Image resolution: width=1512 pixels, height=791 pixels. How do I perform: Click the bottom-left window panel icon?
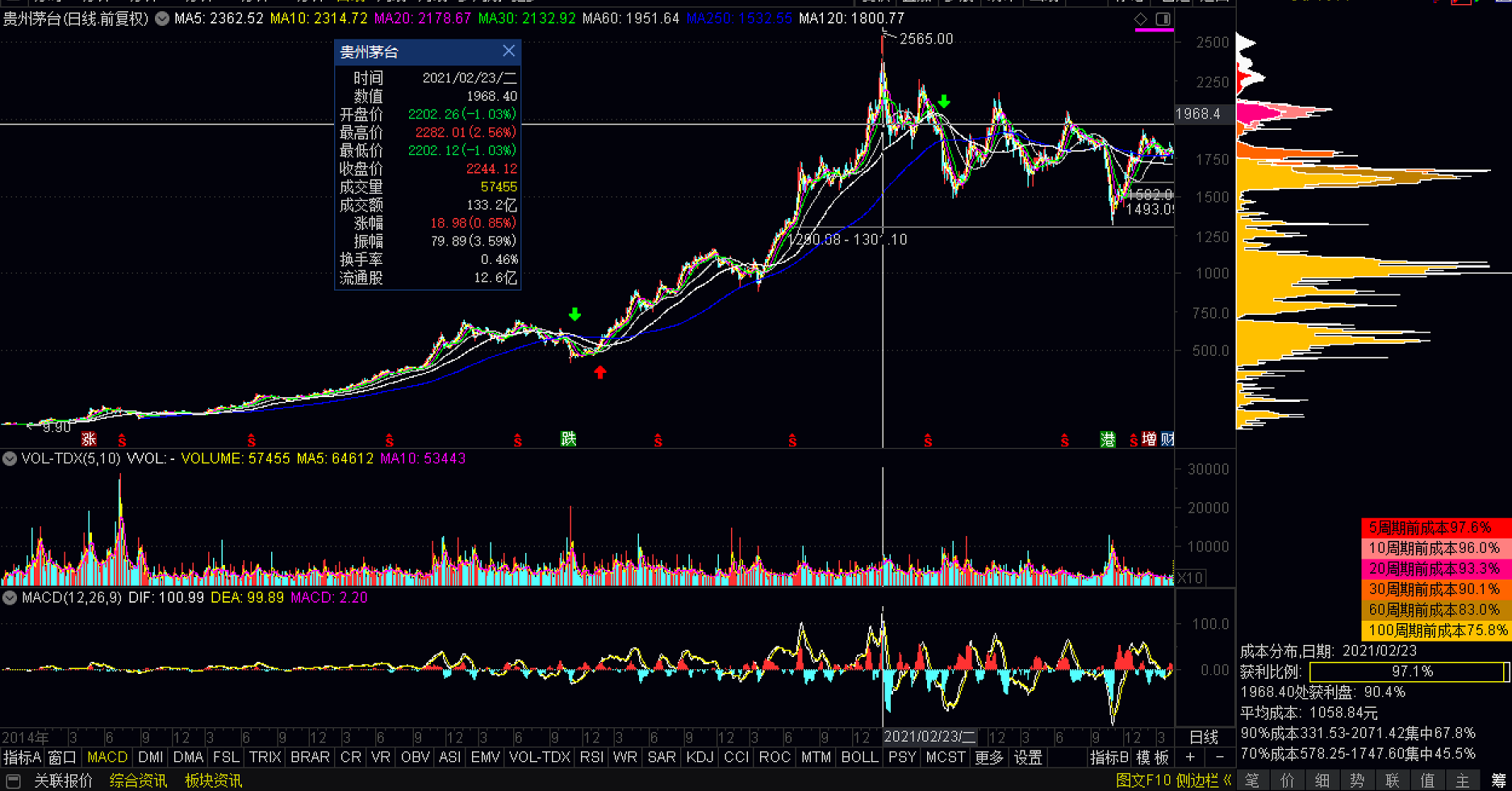(x=13, y=781)
